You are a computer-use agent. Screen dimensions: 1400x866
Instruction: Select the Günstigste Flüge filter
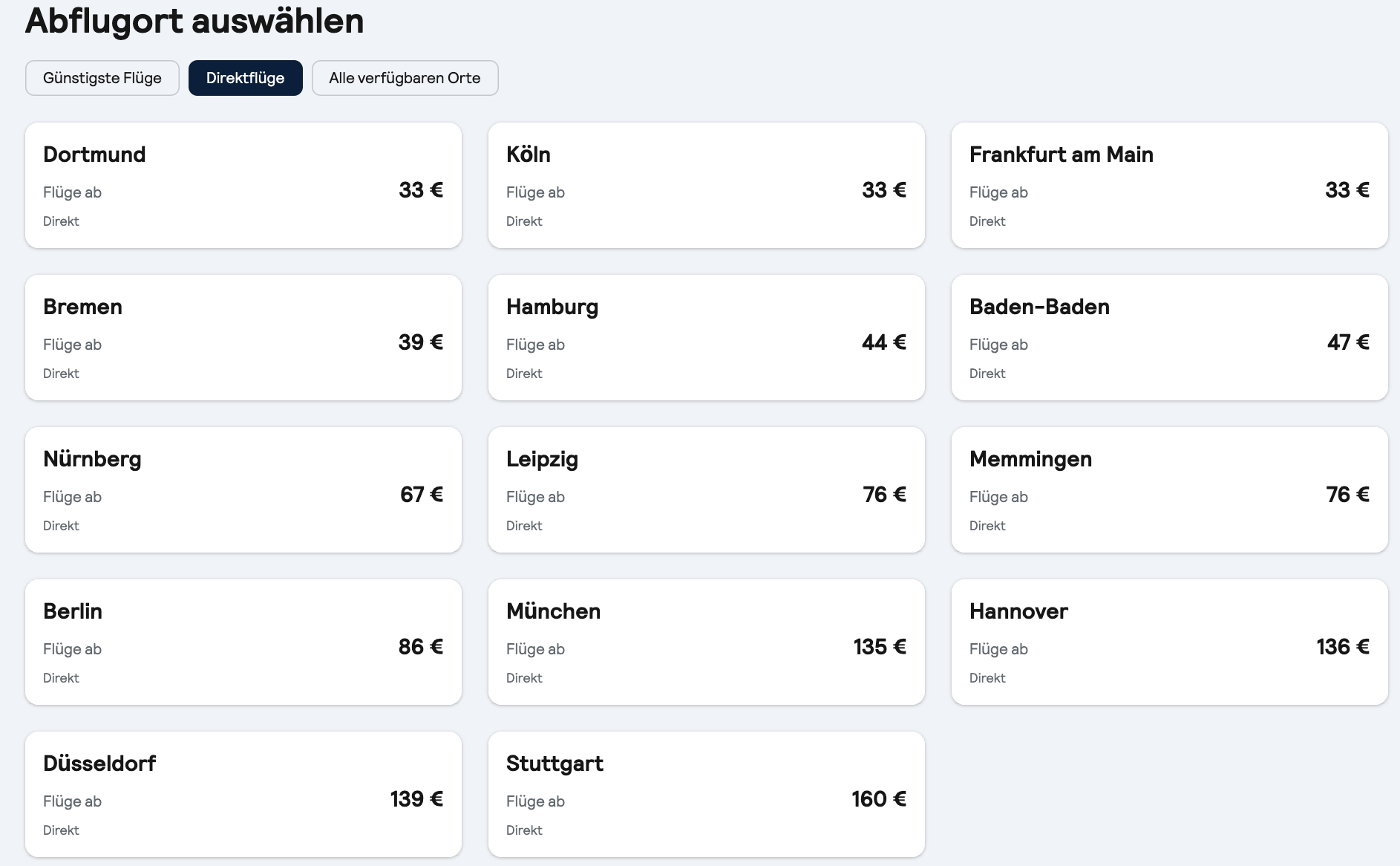tap(102, 78)
